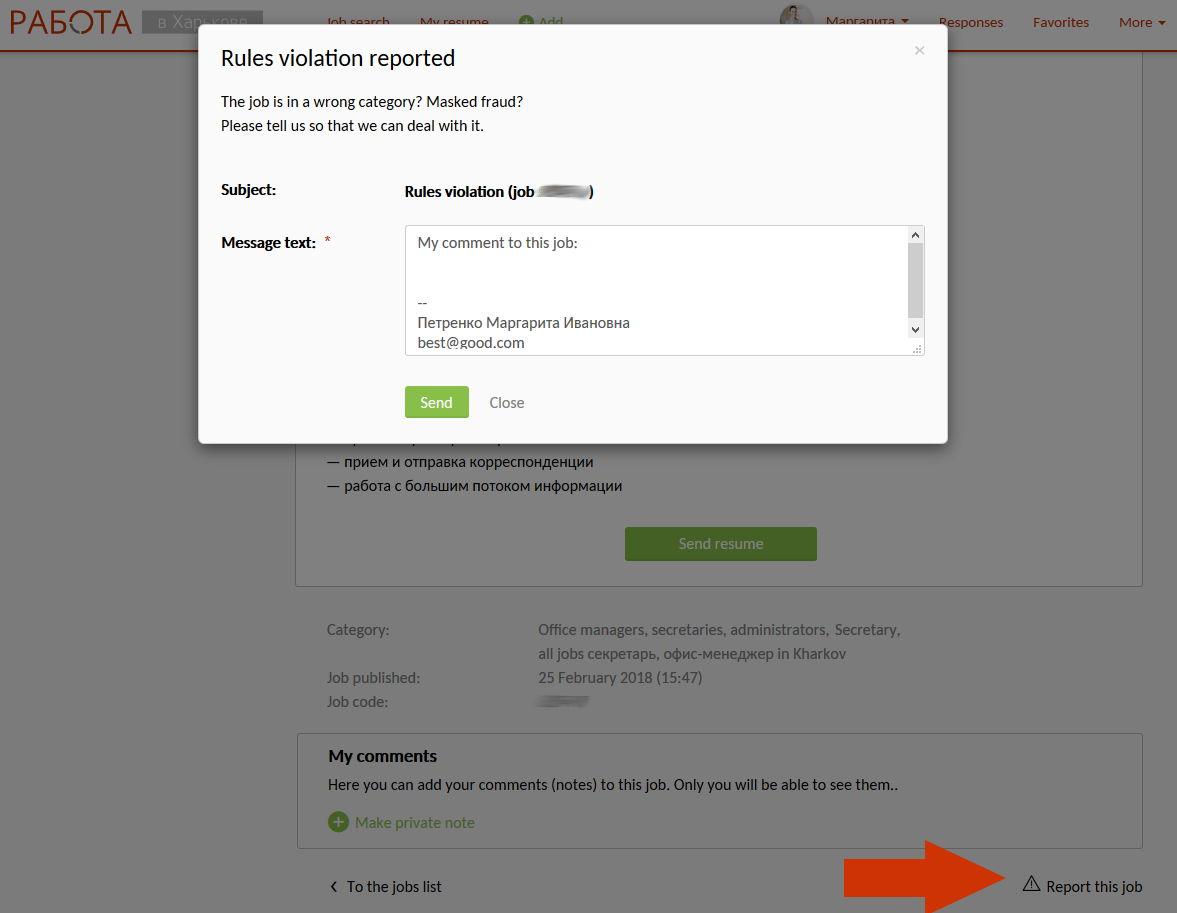The width and height of the screenshot is (1177, 913).
Task: Open Favorites from the top menu
Action: 1060,22
